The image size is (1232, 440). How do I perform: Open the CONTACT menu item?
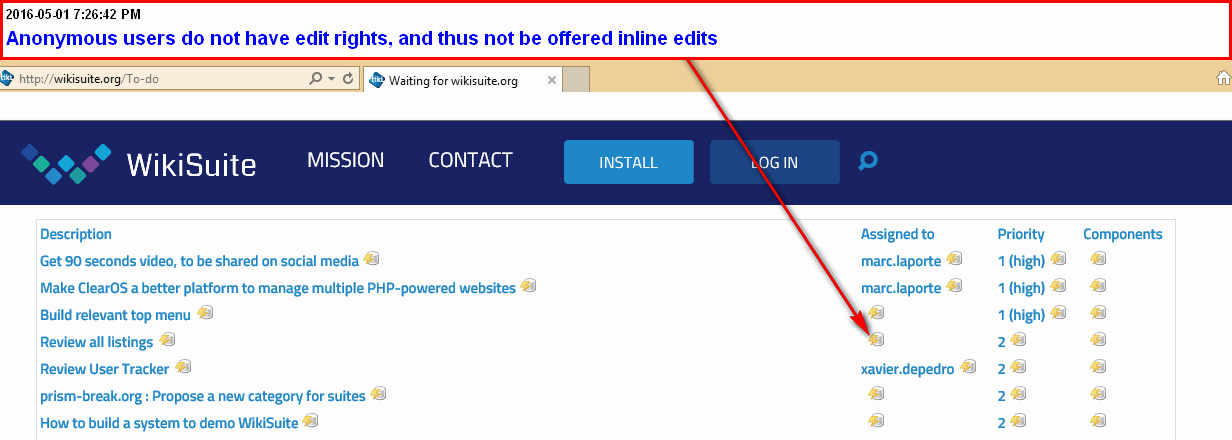coord(470,161)
